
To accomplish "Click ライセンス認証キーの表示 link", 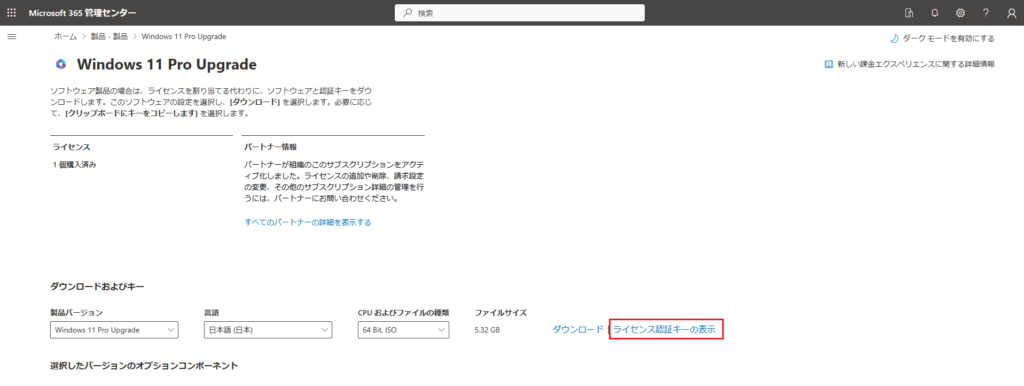I will click(x=664, y=330).
